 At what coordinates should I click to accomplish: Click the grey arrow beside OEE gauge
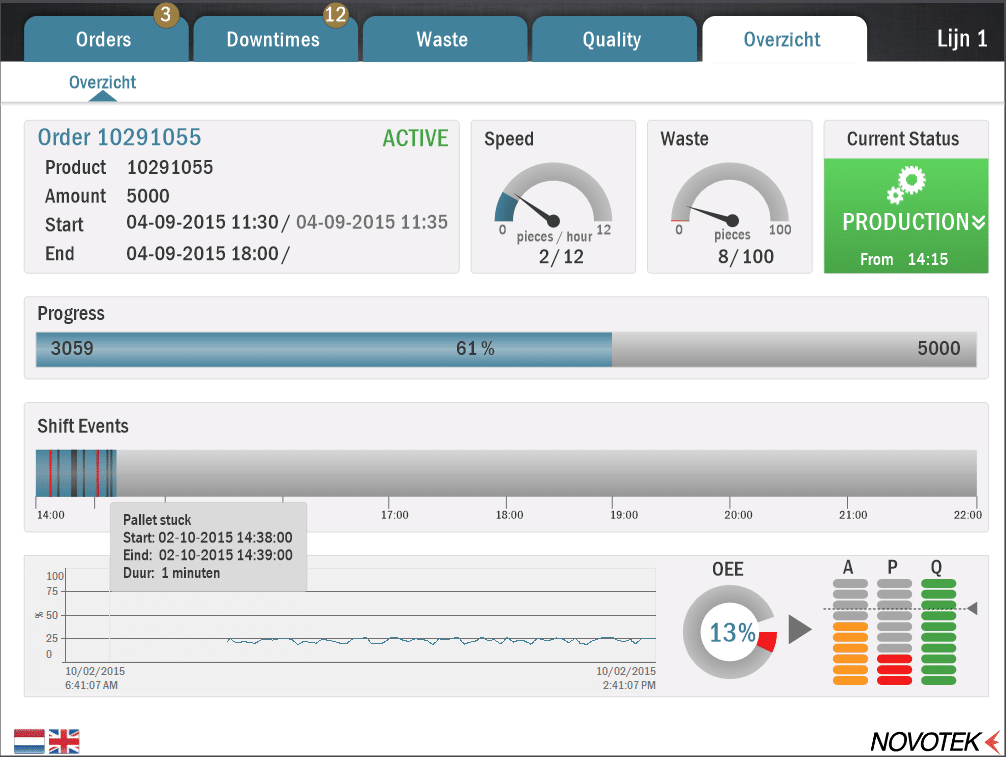pyautogui.click(x=800, y=630)
